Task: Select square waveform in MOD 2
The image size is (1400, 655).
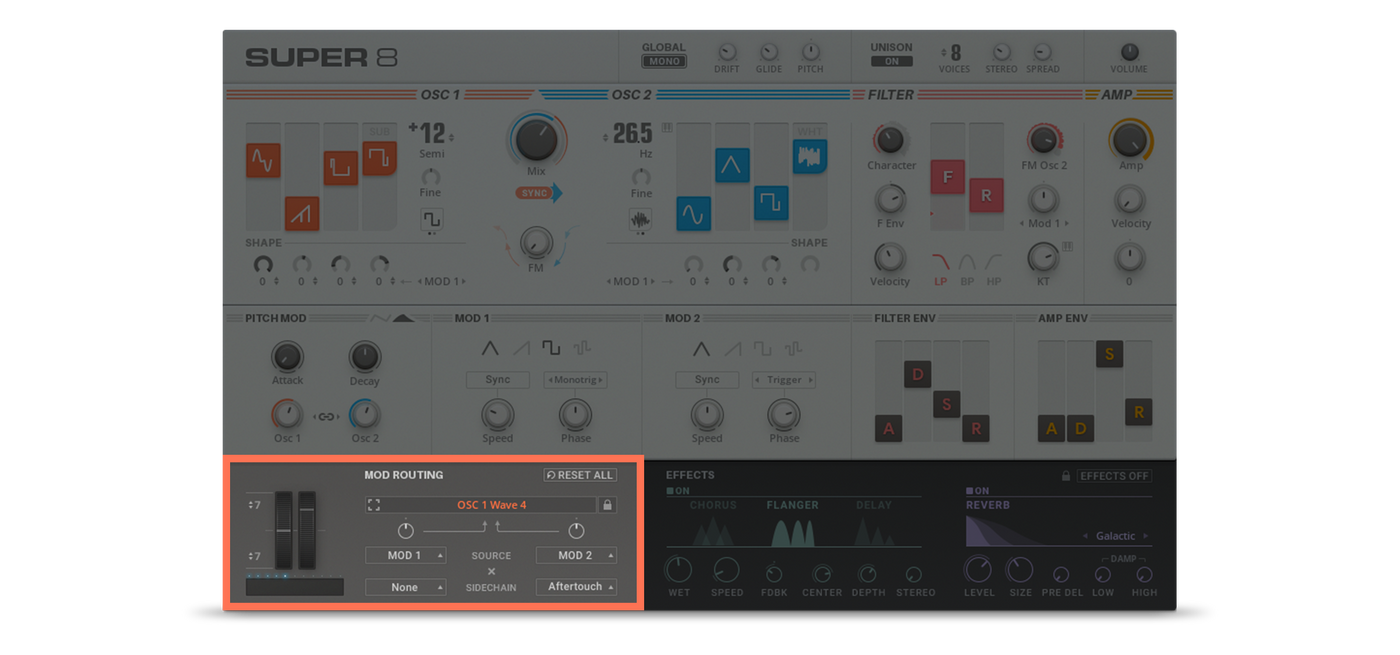Action: click(x=762, y=349)
